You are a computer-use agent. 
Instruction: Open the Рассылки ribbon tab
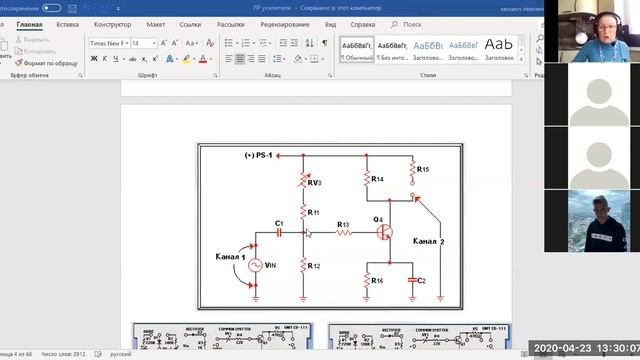(x=231, y=24)
